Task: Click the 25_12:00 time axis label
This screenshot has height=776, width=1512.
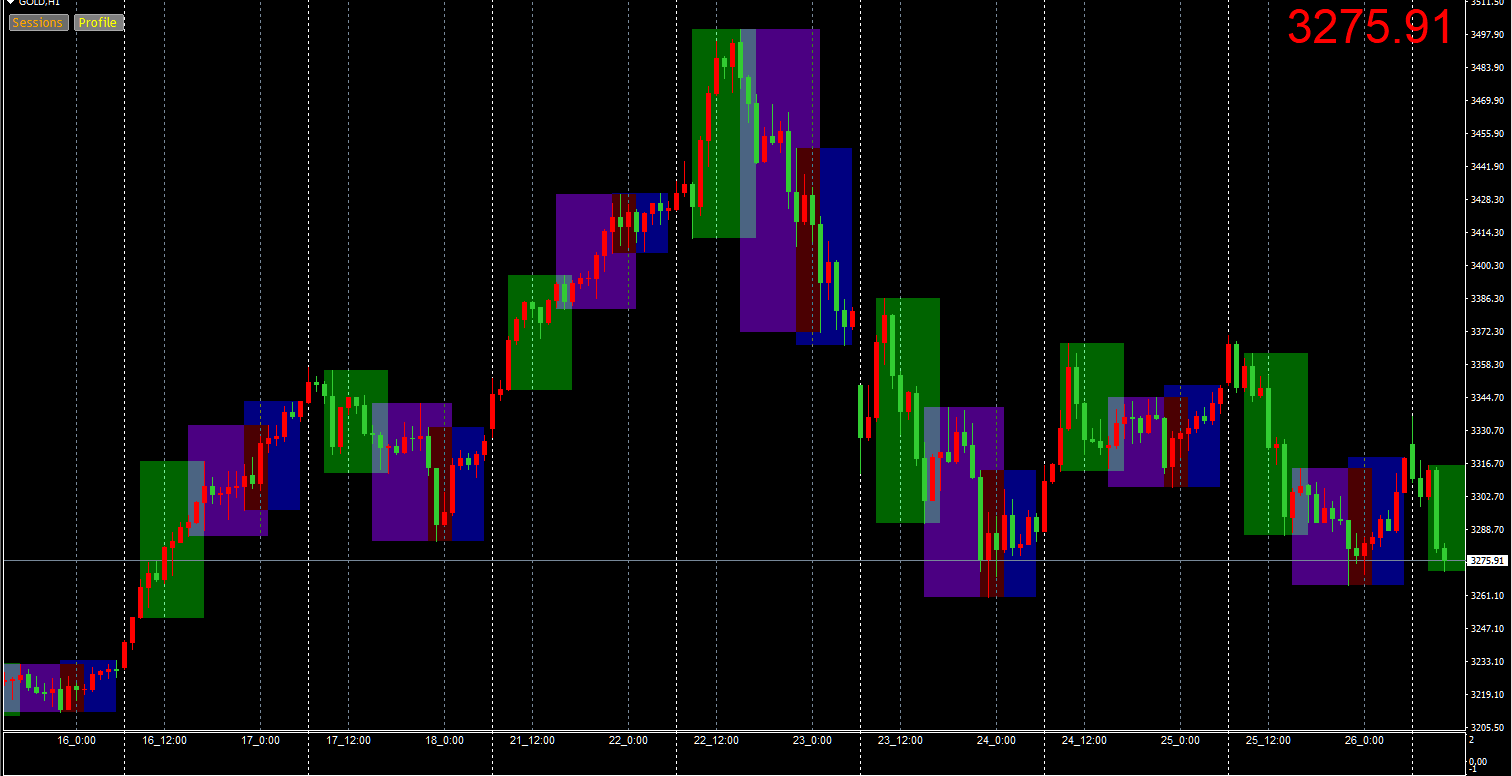Action: pyautogui.click(x=1268, y=741)
